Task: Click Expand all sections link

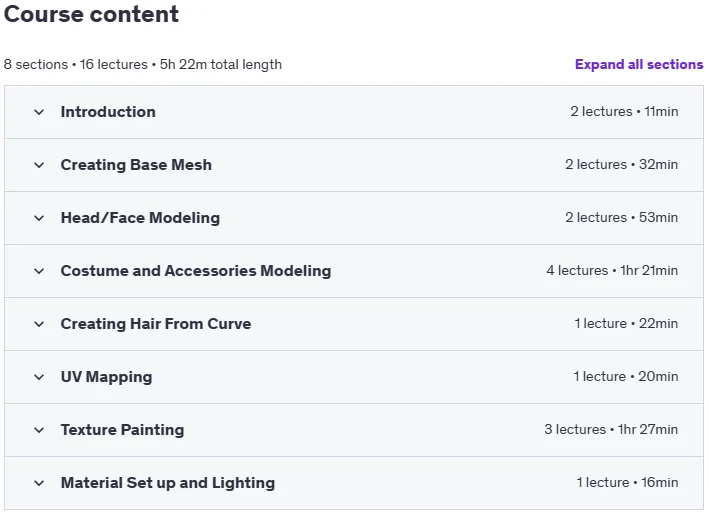Action: point(639,64)
